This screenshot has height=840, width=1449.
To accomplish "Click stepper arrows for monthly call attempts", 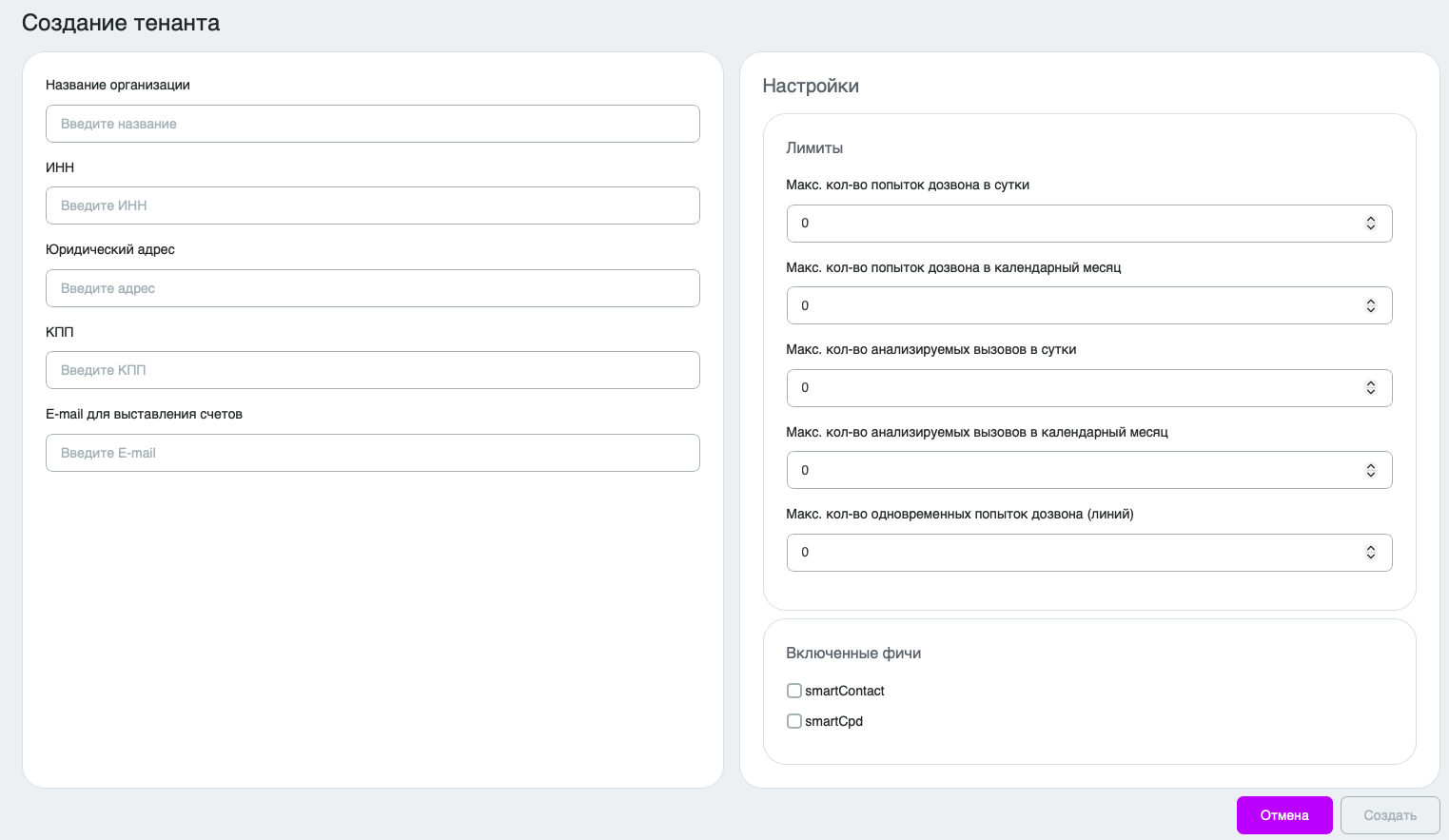I will coord(1371,305).
